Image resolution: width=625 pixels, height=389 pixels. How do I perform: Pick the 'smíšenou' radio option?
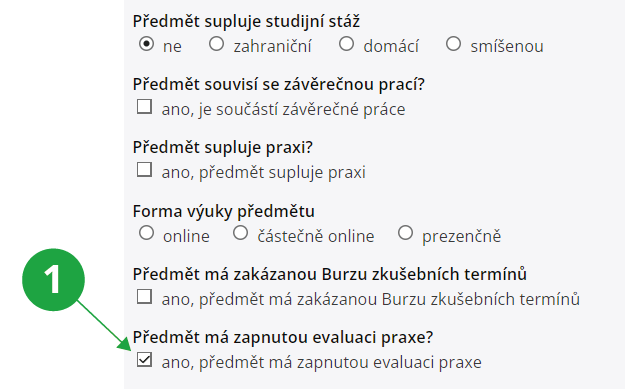point(453,43)
